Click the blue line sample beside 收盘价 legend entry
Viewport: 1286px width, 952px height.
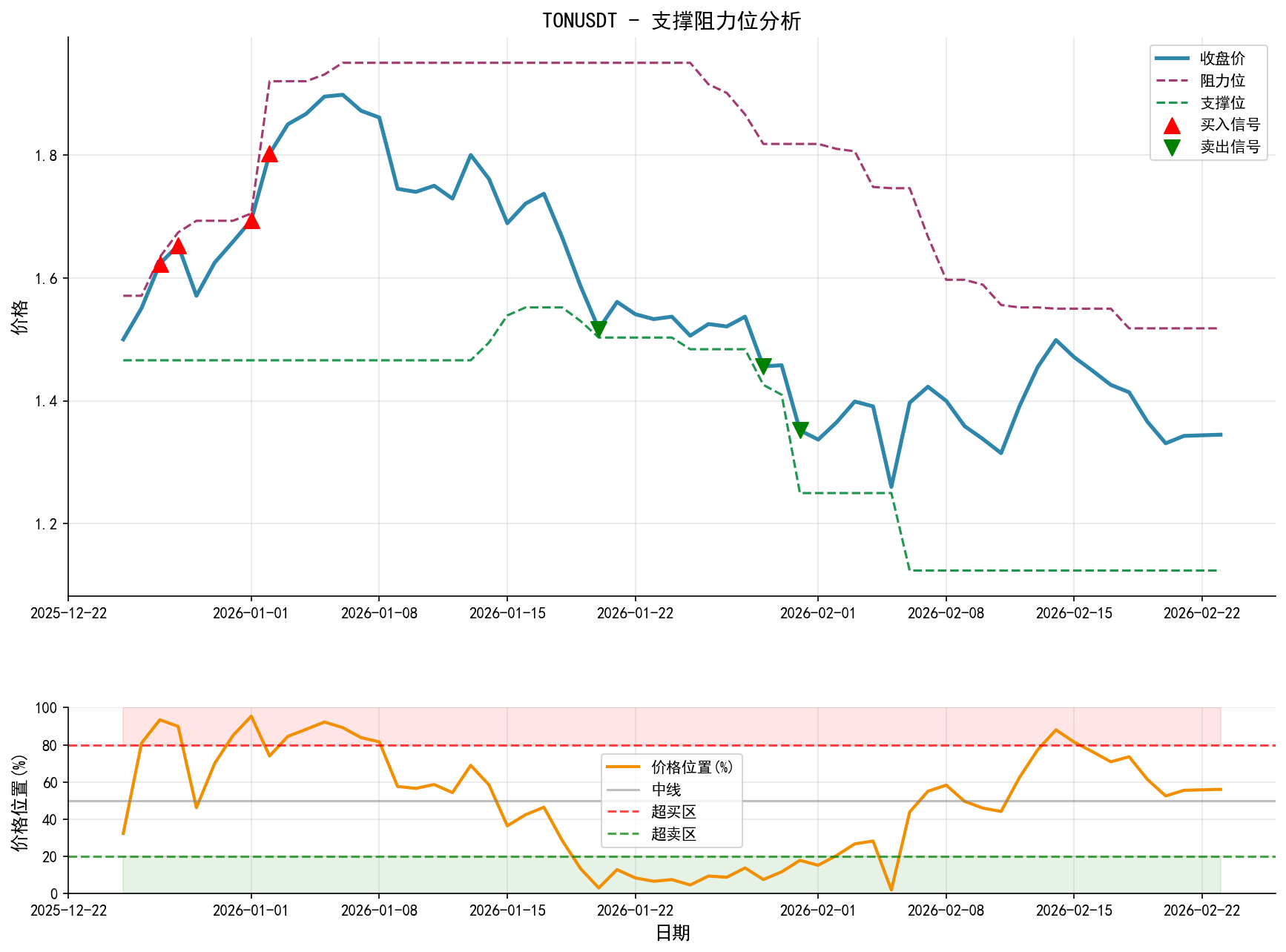[1170, 57]
